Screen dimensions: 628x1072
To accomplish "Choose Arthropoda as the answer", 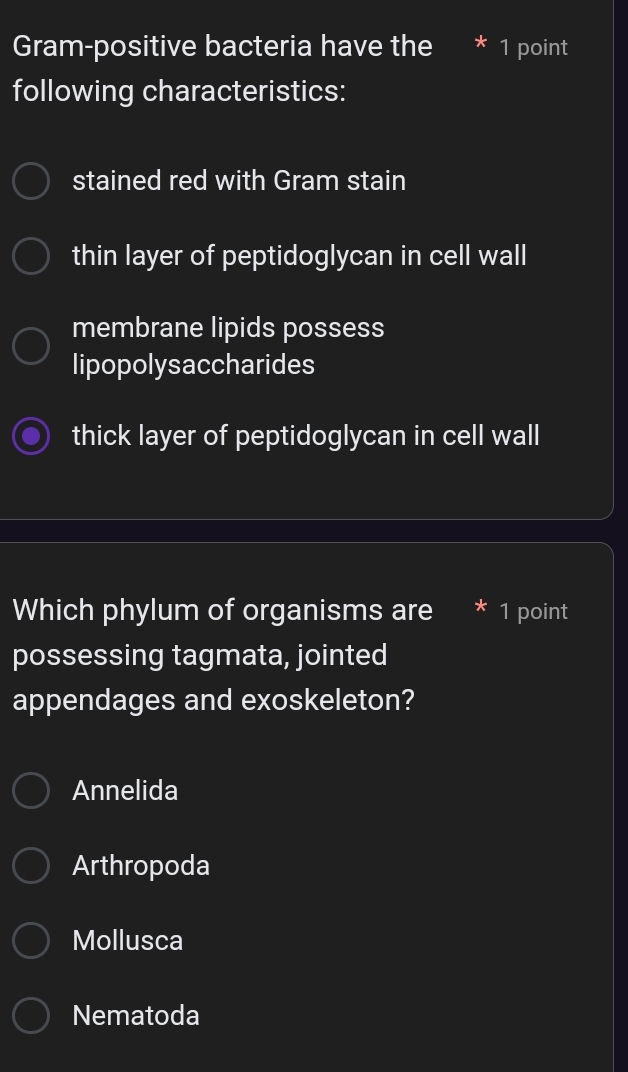I will [31, 865].
